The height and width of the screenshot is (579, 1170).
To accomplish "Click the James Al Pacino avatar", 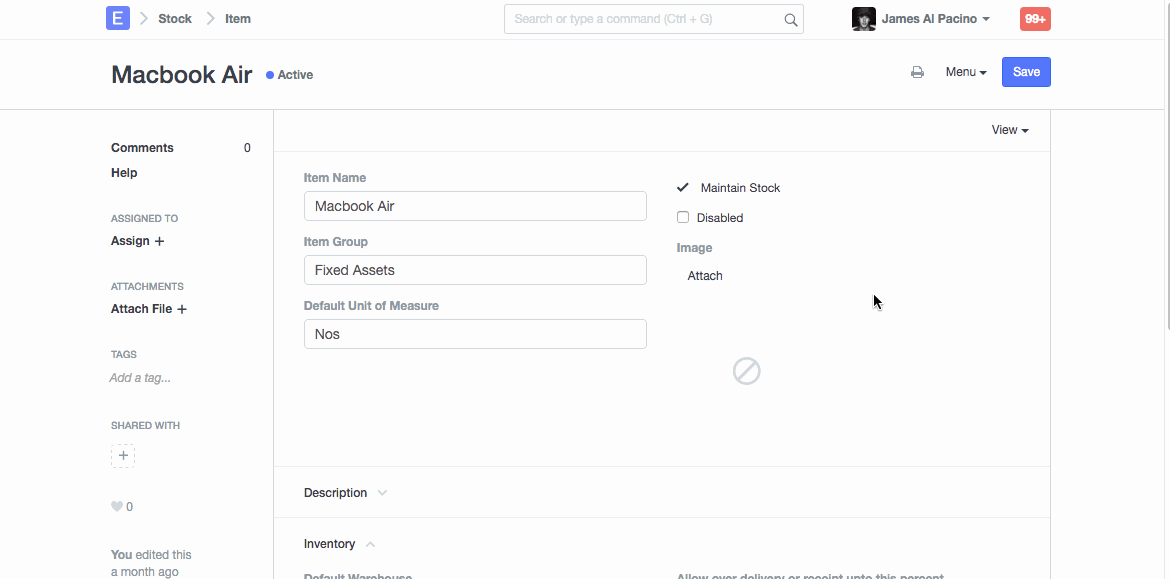I will pyautogui.click(x=864, y=19).
